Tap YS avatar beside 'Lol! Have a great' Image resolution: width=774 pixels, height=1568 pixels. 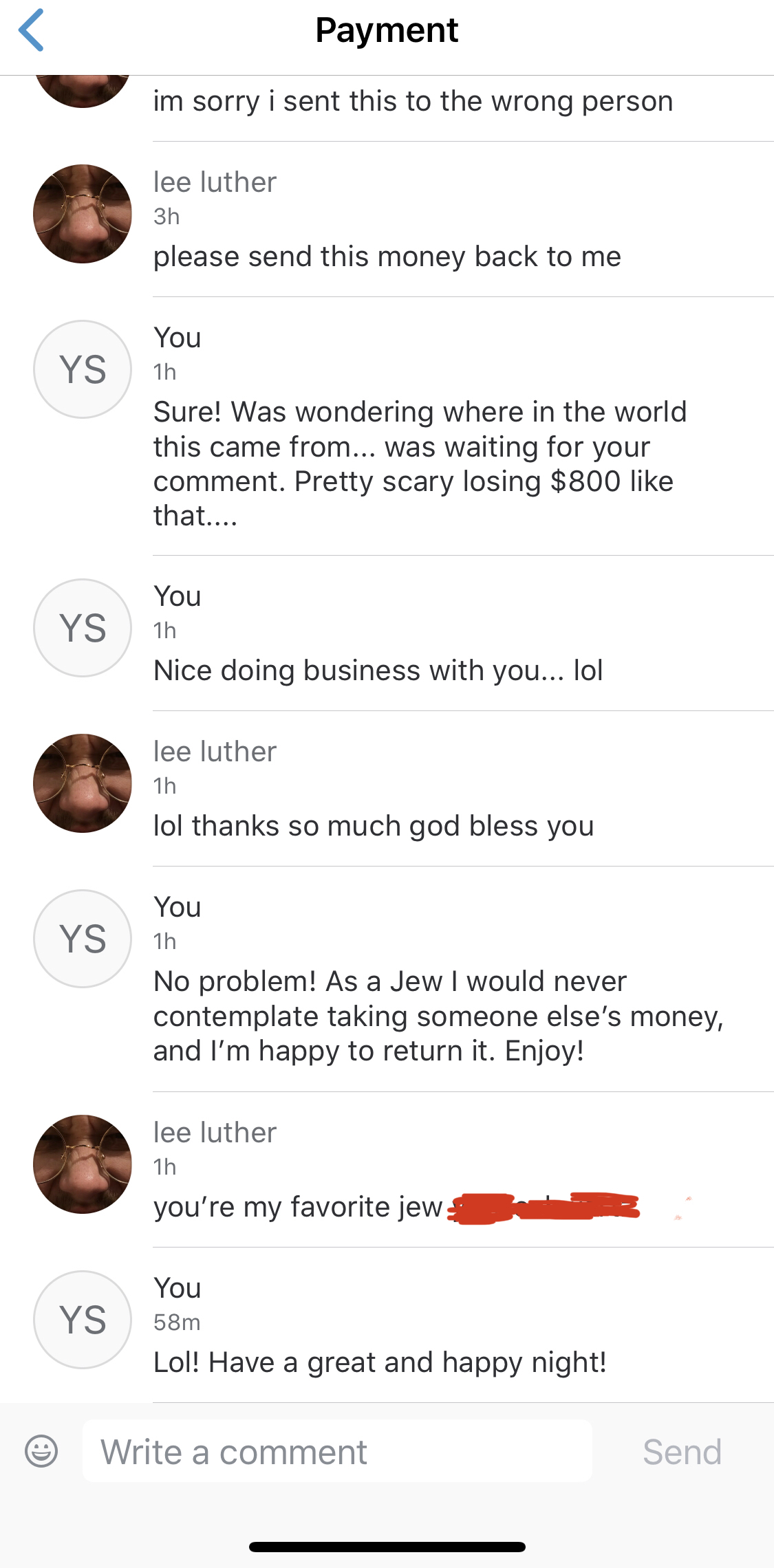pos(83,1320)
